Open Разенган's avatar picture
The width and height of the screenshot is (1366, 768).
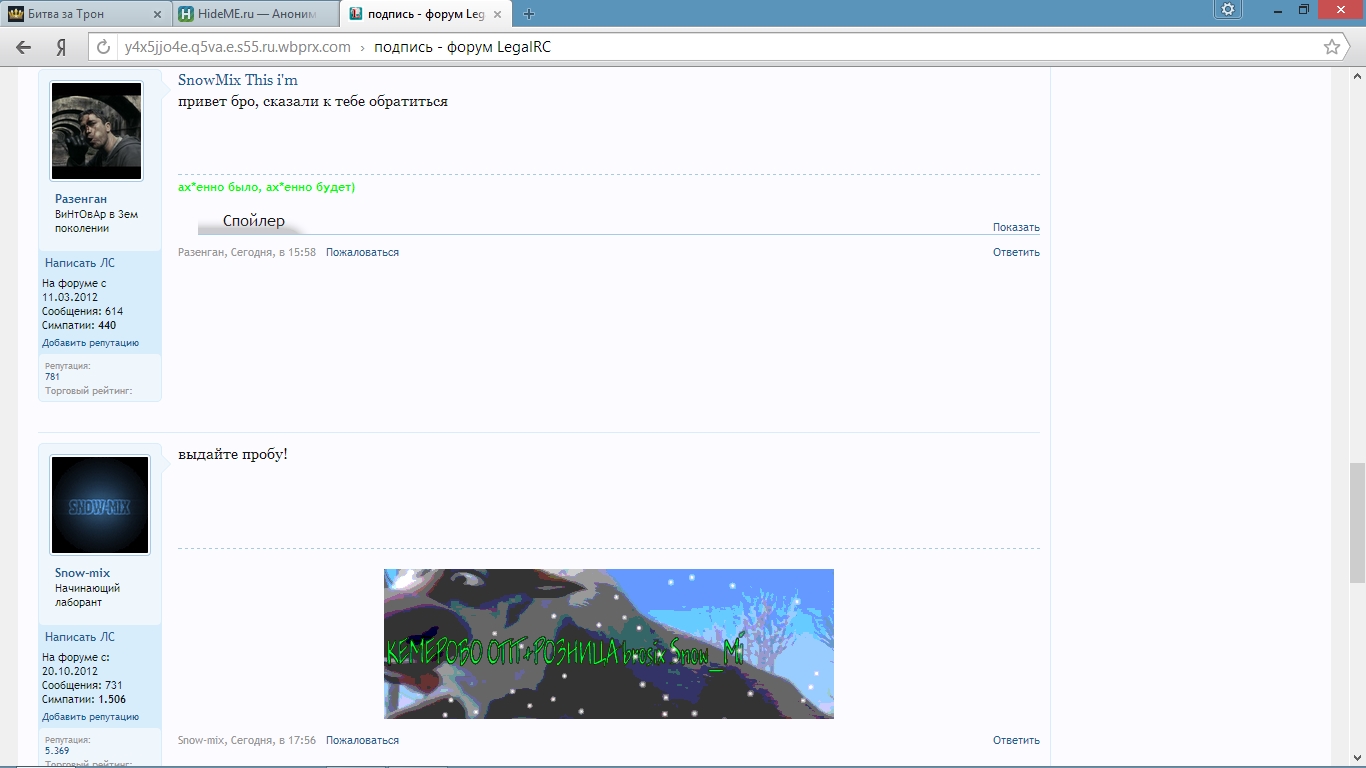coord(97,132)
